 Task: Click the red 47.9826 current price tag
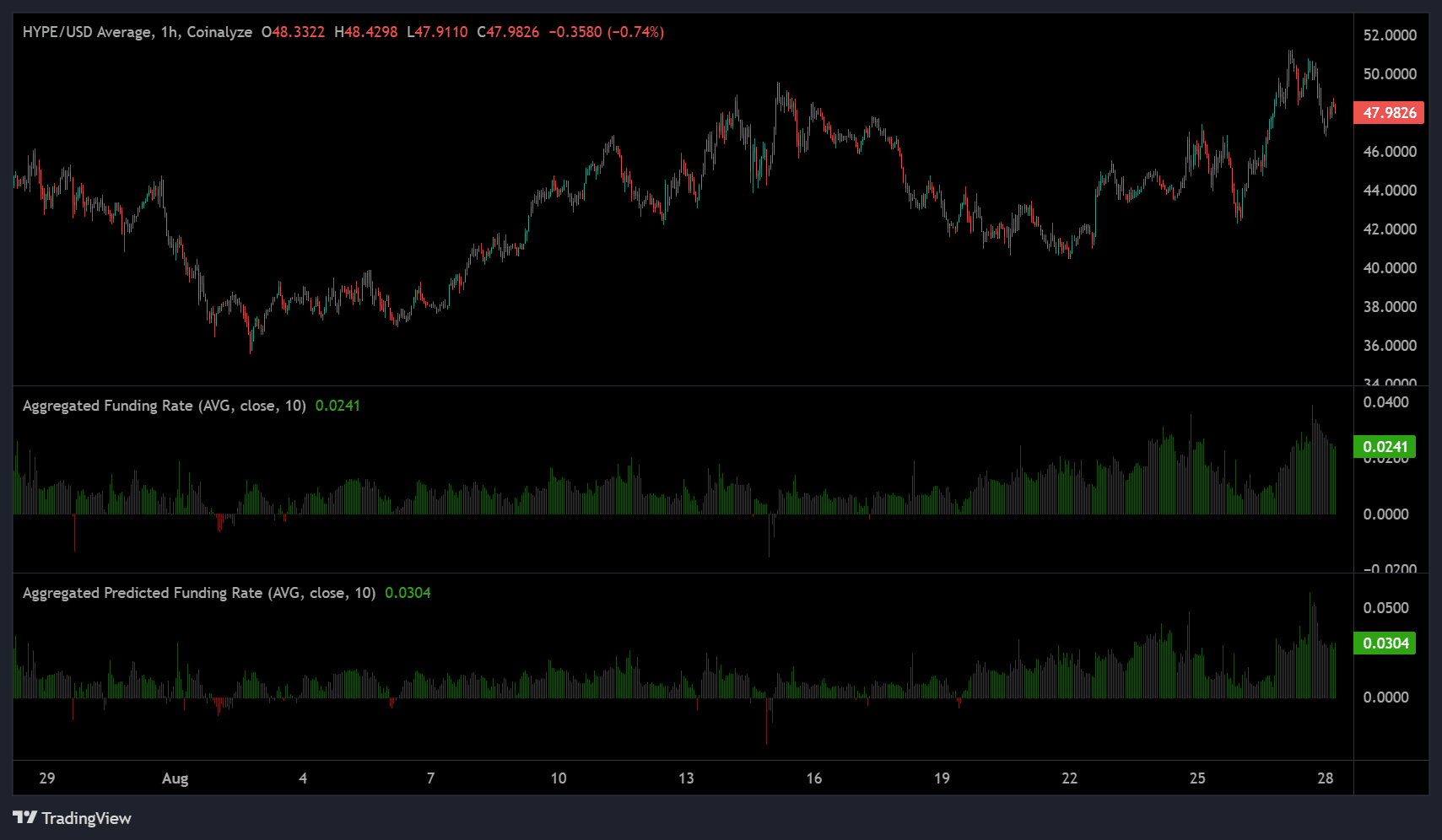pyautogui.click(x=1389, y=113)
